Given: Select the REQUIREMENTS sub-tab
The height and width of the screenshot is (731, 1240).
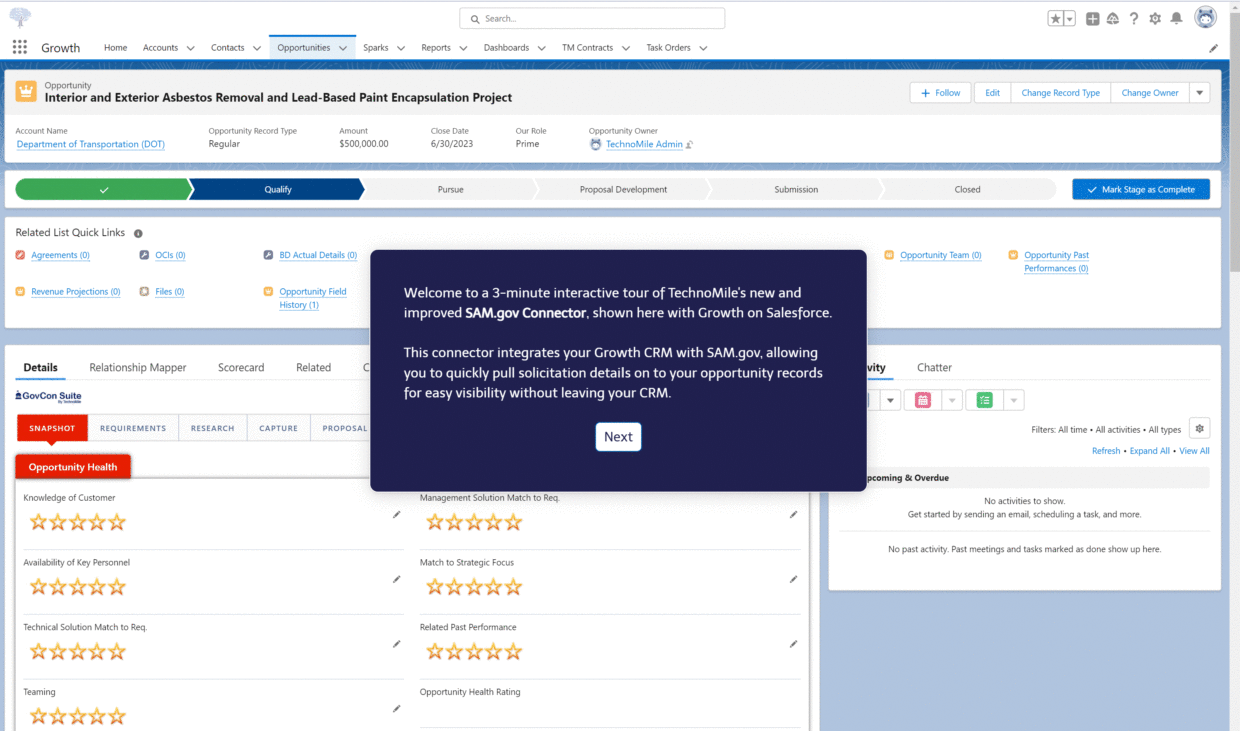Looking at the screenshot, I should tap(133, 428).
